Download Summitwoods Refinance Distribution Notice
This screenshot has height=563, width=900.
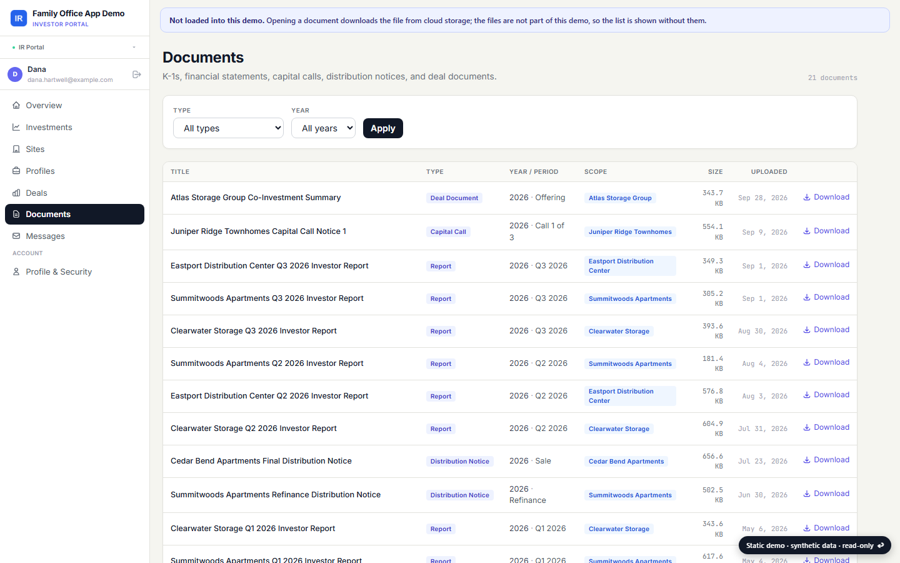(x=826, y=494)
